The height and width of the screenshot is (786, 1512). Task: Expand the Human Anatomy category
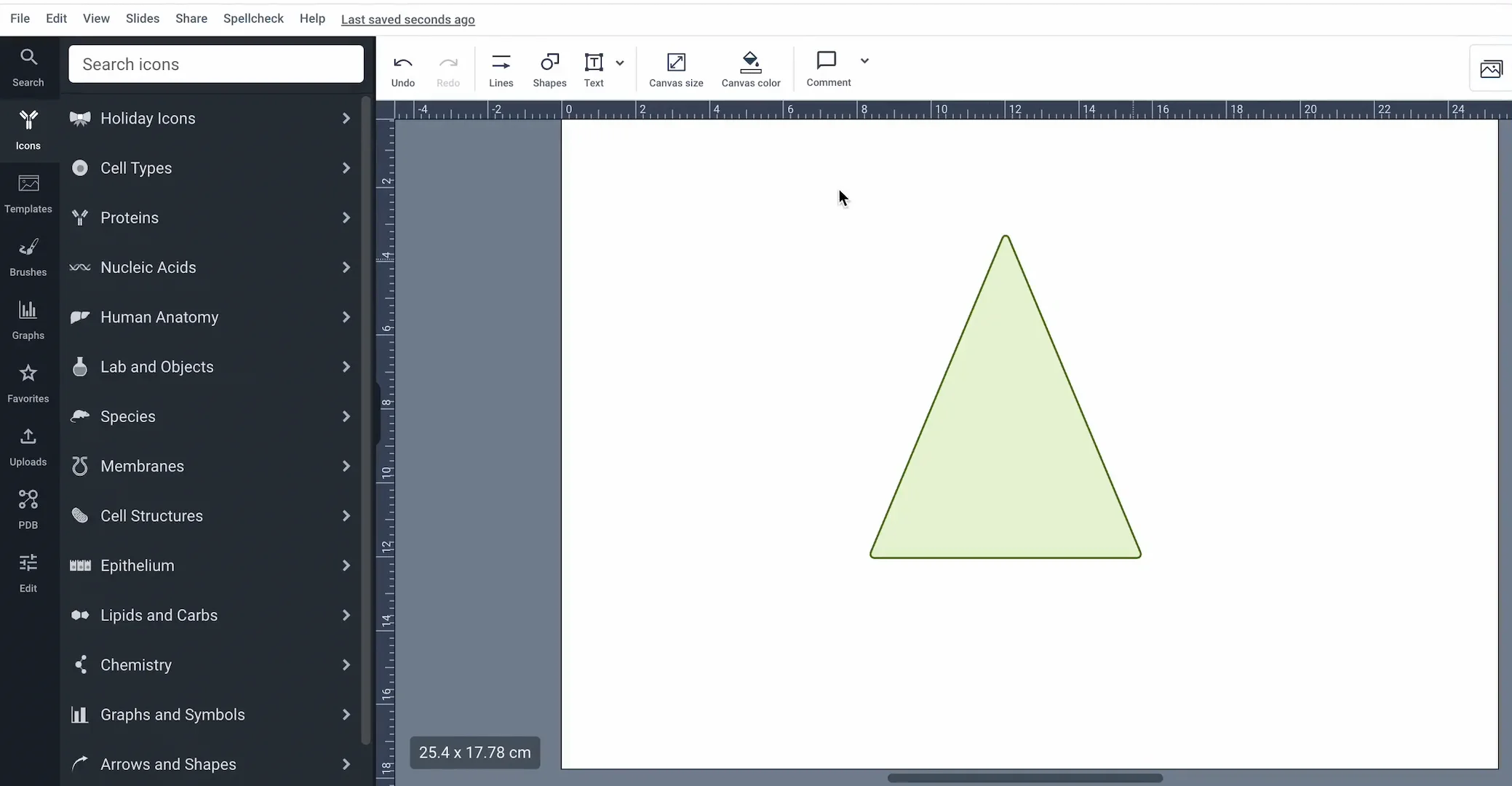coord(211,317)
